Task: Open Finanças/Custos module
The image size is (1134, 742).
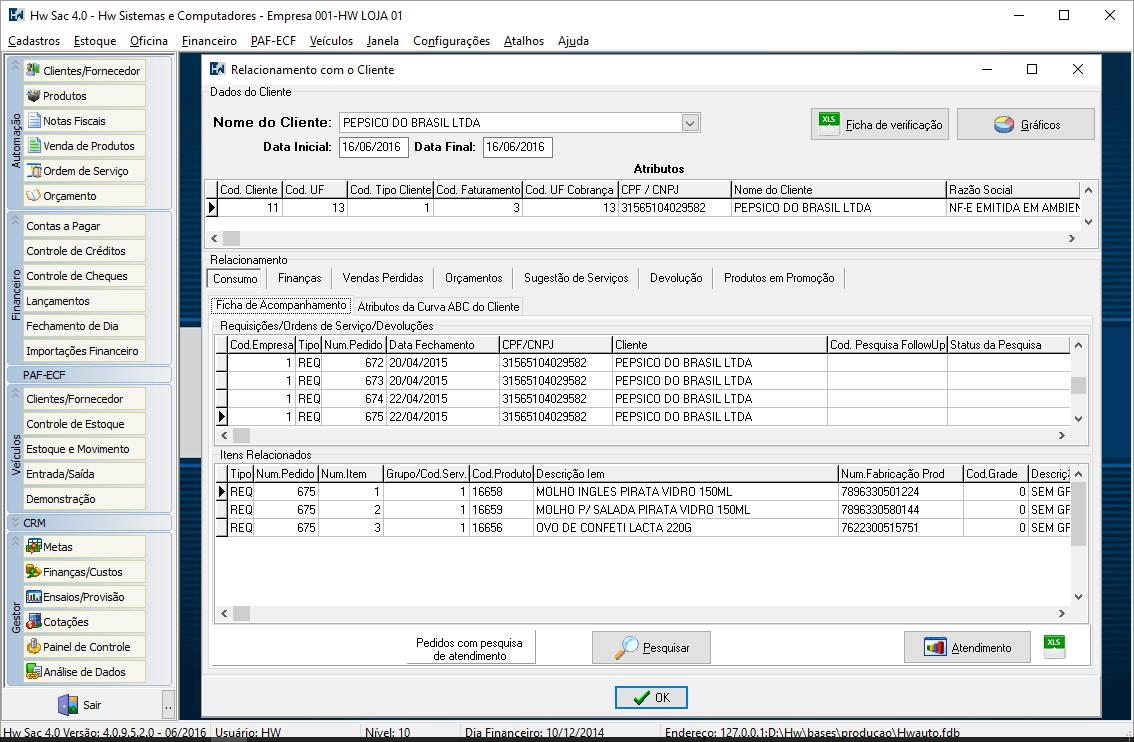Action: (x=85, y=572)
